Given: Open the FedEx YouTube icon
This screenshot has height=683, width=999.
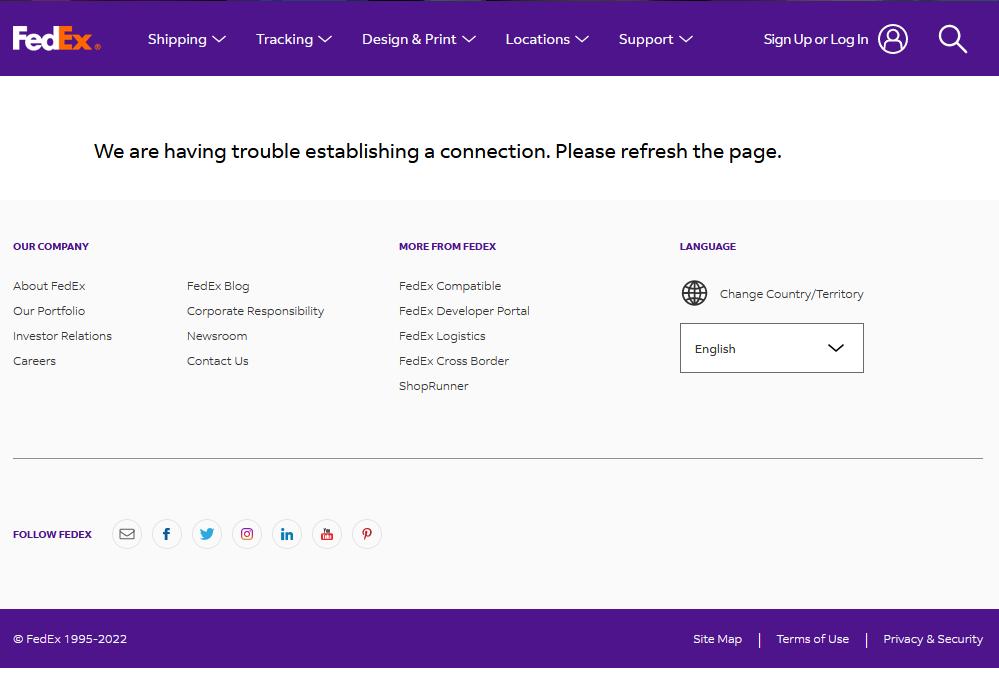Looking at the screenshot, I should tap(327, 534).
